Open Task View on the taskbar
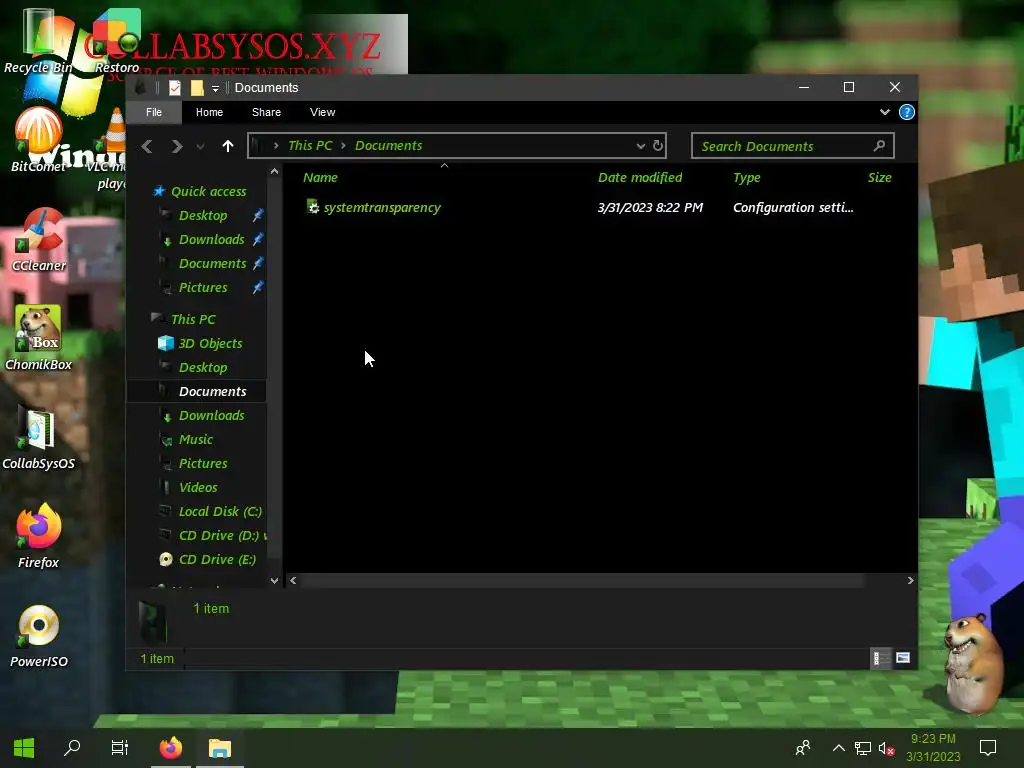Image resolution: width=1024 pixels, height=768 pixels. (120, 748)
